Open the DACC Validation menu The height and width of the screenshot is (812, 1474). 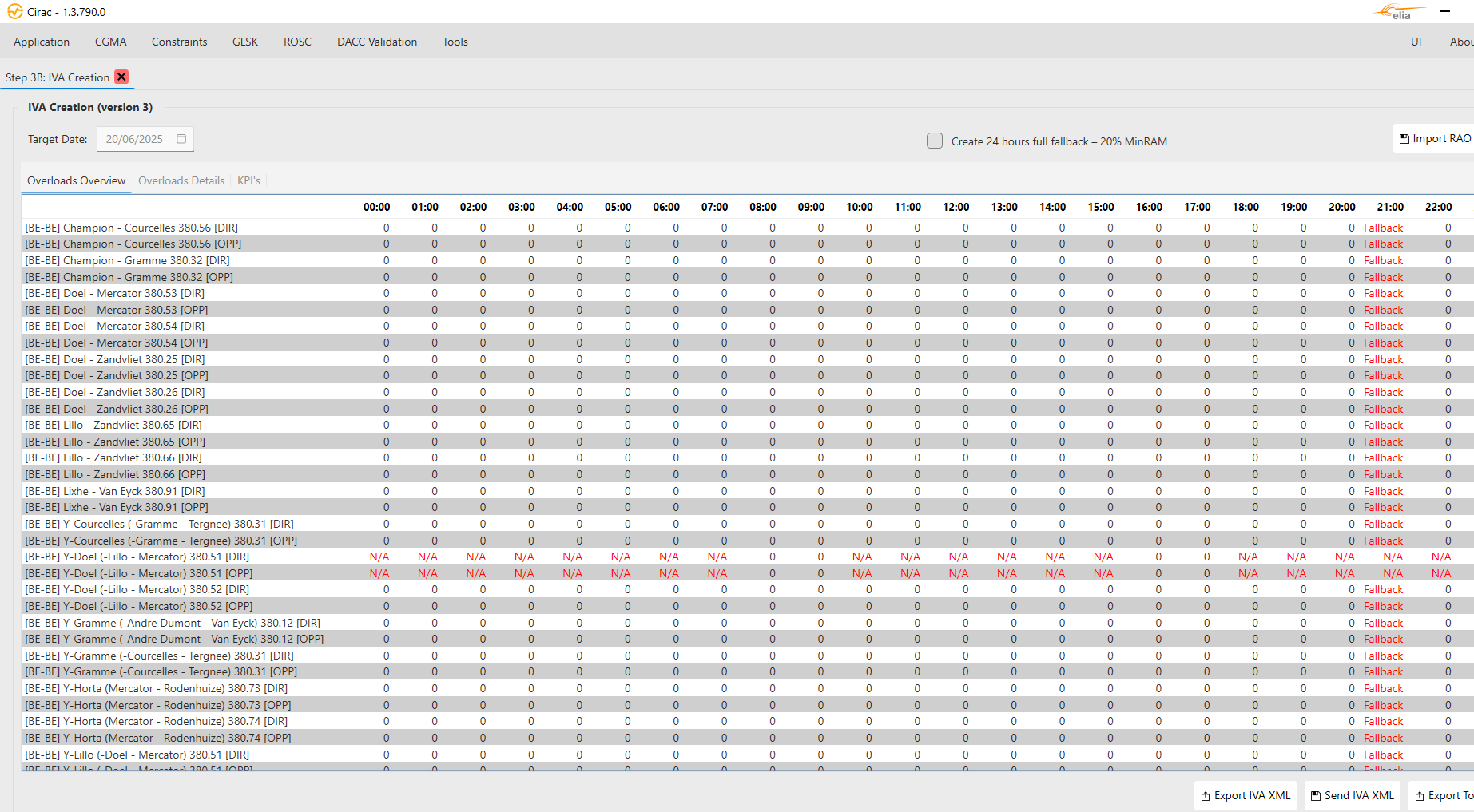point(377,42)
